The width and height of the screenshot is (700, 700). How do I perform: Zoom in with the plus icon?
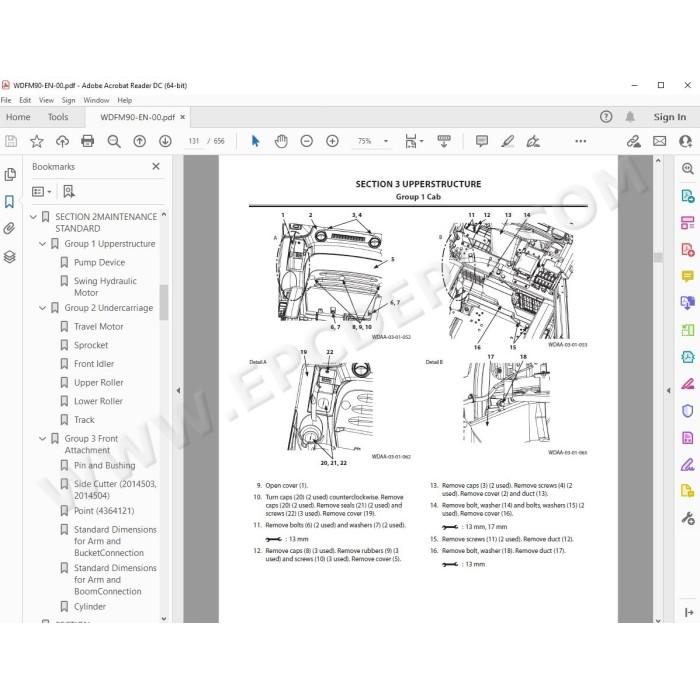pyautogui.click(x=332, y=142)
